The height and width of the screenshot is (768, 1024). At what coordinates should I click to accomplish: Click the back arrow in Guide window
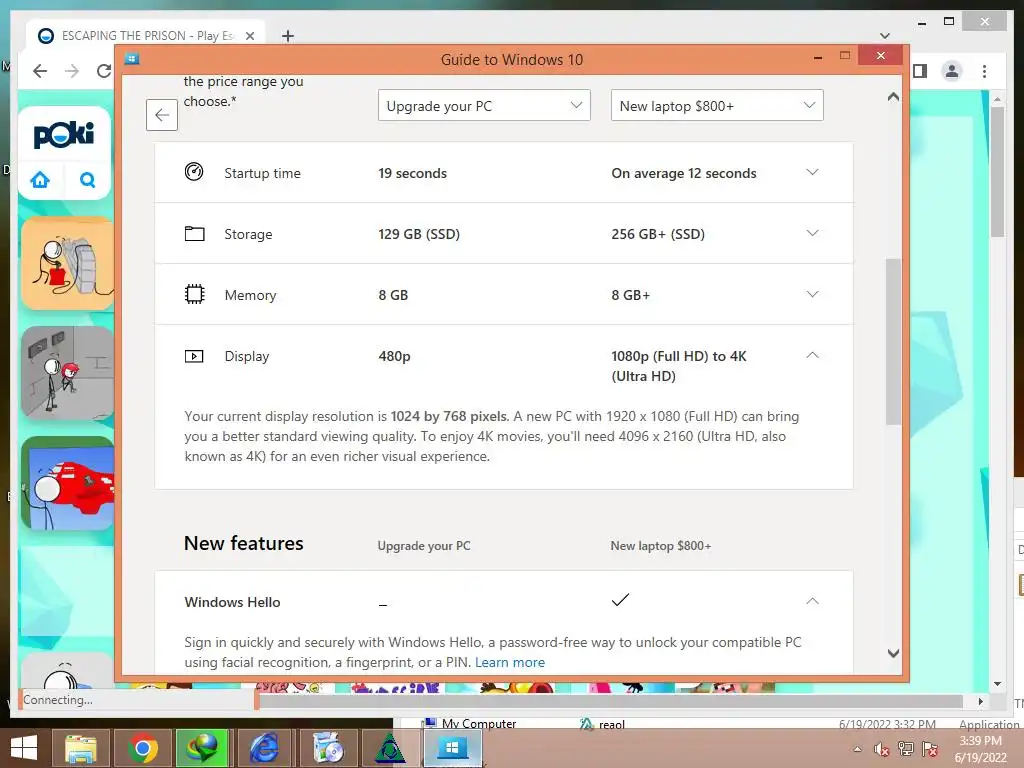162,115
